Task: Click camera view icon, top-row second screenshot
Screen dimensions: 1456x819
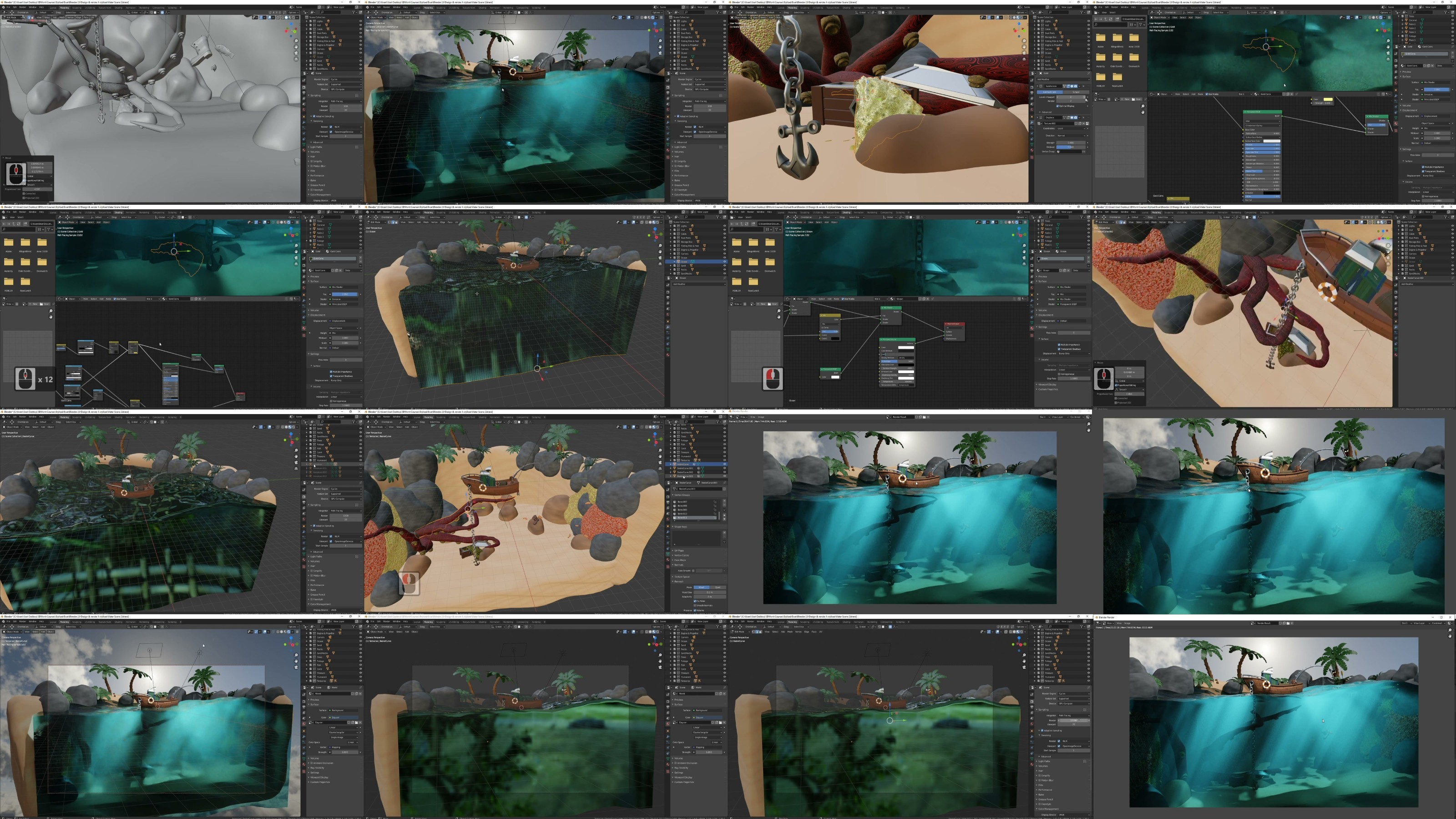Action: pyautogui.click(x=660, y=53)
